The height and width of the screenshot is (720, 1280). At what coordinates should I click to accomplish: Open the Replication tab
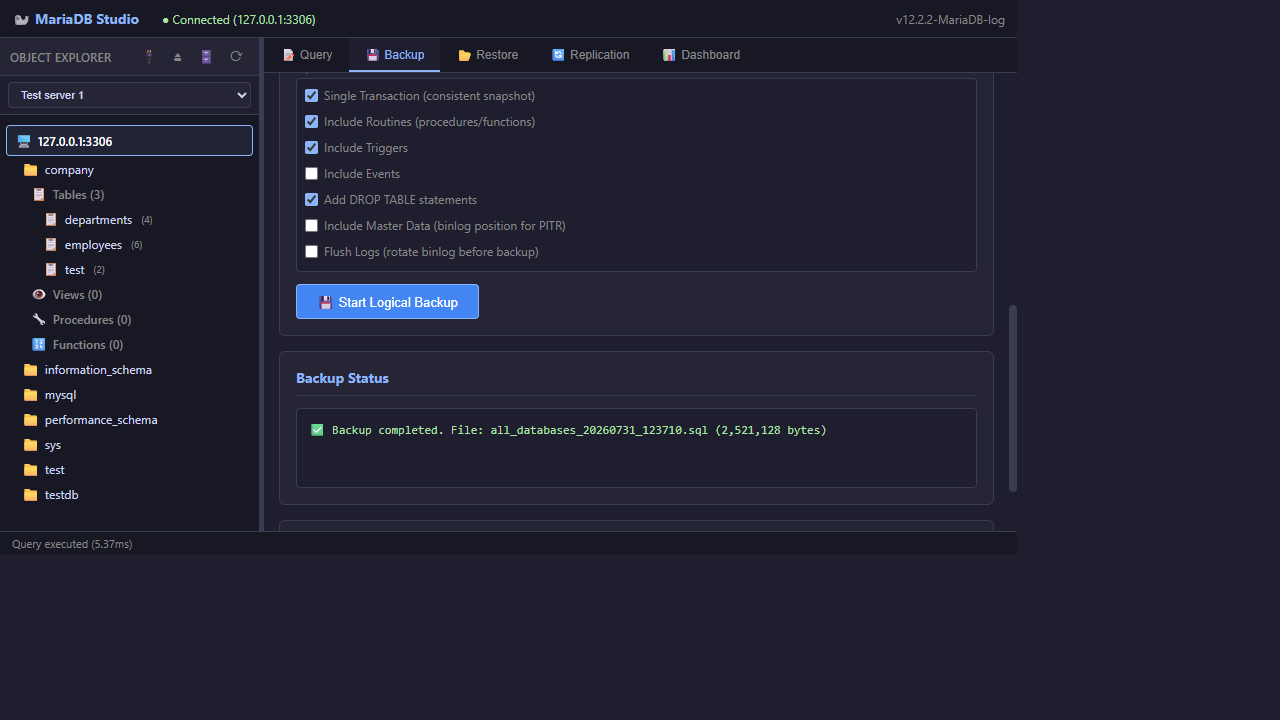tap(590, 55)
